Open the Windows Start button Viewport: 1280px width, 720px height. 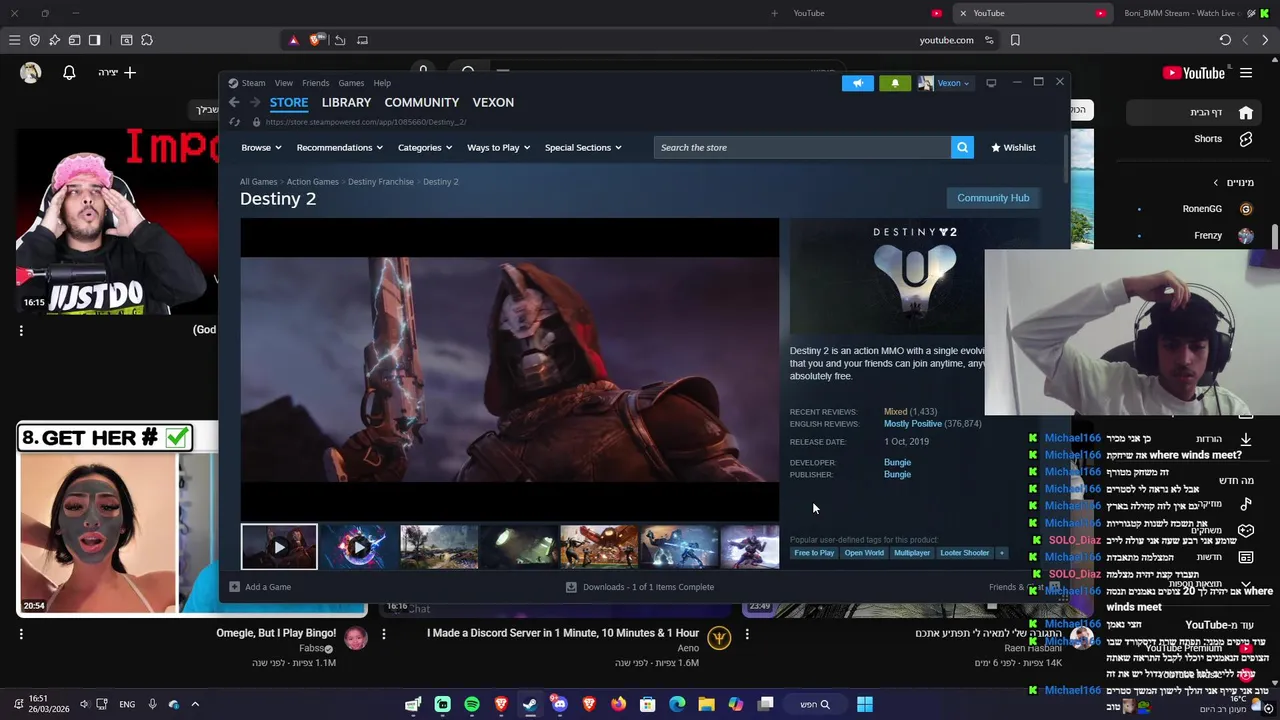click(x=865, y=704)
